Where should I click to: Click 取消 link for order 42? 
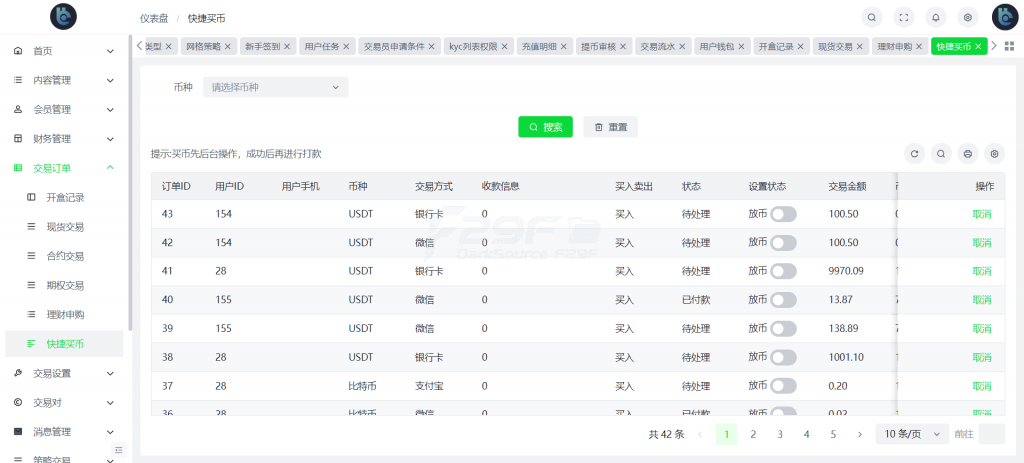[x=981, y=243]
